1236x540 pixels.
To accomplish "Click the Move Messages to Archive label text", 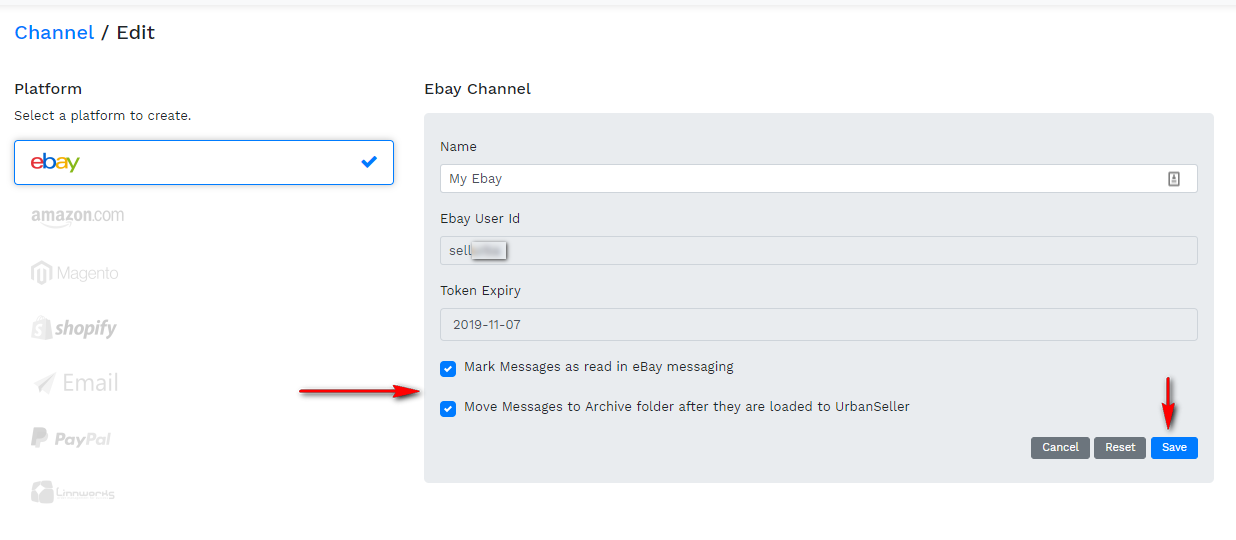I will click(686, 407).
